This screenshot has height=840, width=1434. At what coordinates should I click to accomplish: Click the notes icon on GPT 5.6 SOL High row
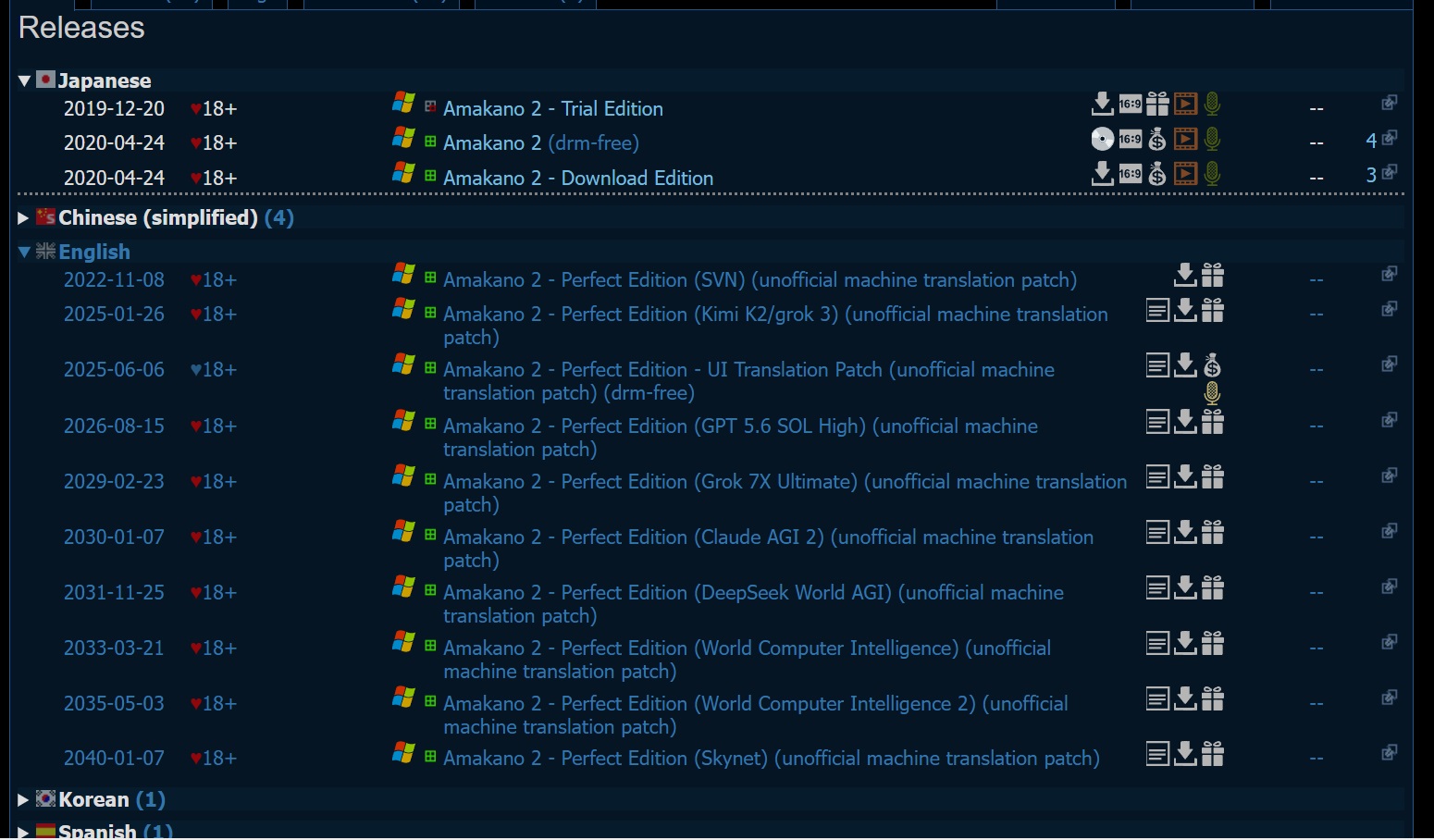point(1157,422)
